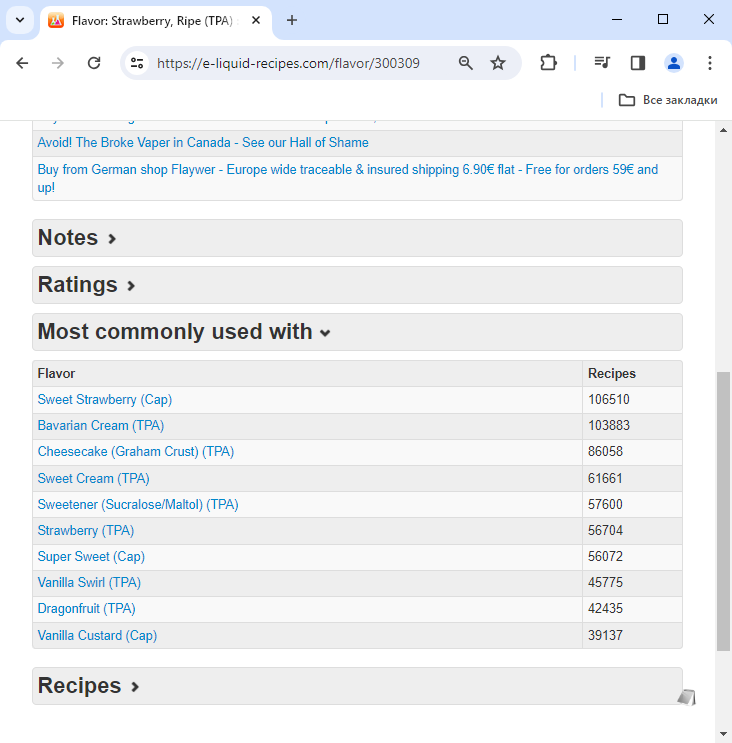Bookmark this page with the star icon
The image size is (732, 743).
[x=497, y=63]
